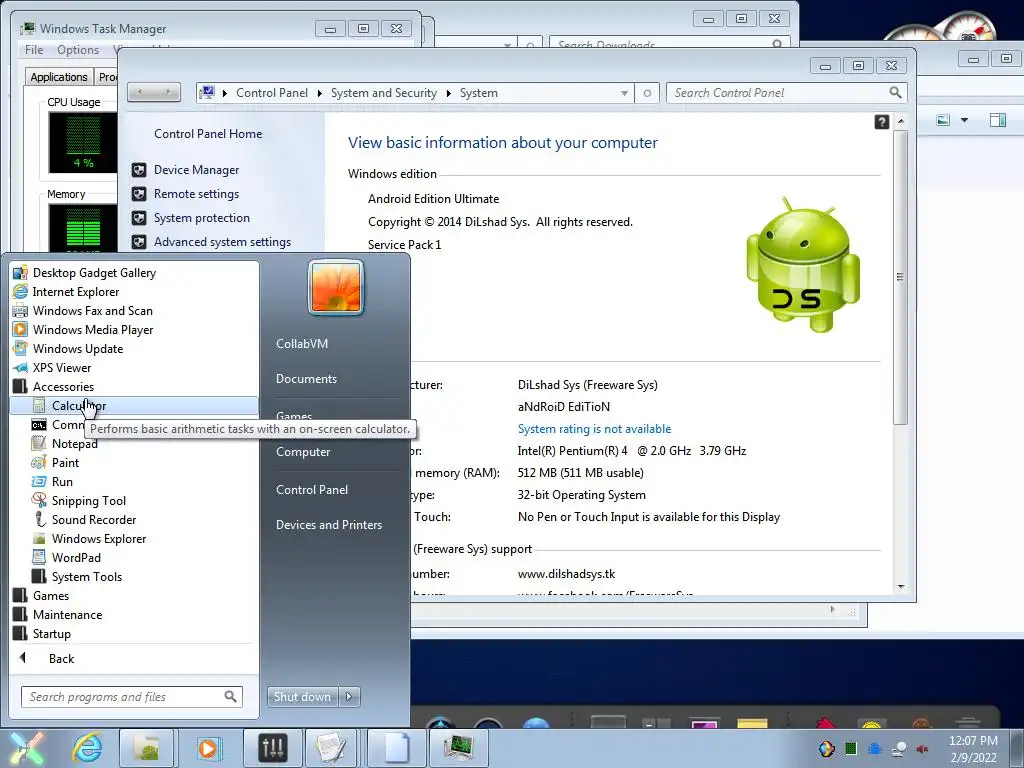Open Computer from Start menu
Viewport: 1024px width, 768px height.
pos(303,452)
